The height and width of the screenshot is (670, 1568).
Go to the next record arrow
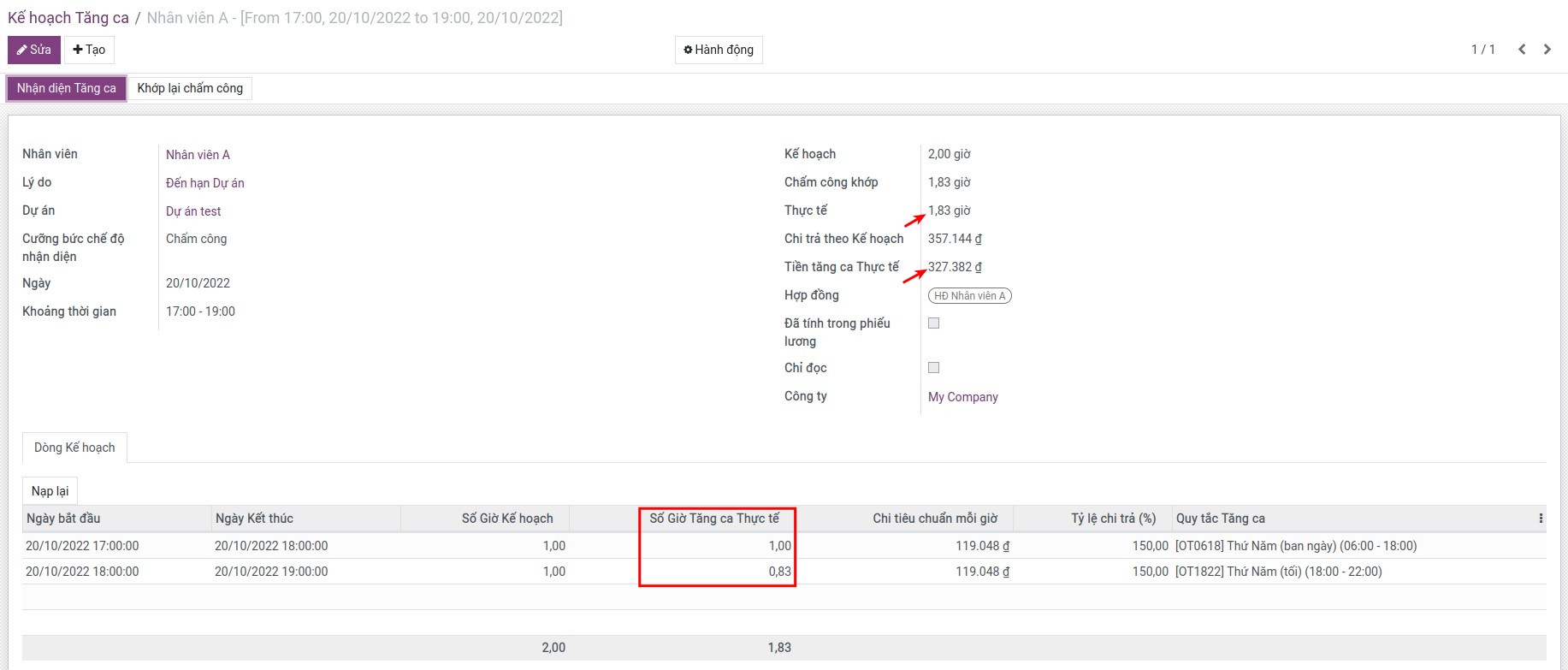coord(1547,50)
